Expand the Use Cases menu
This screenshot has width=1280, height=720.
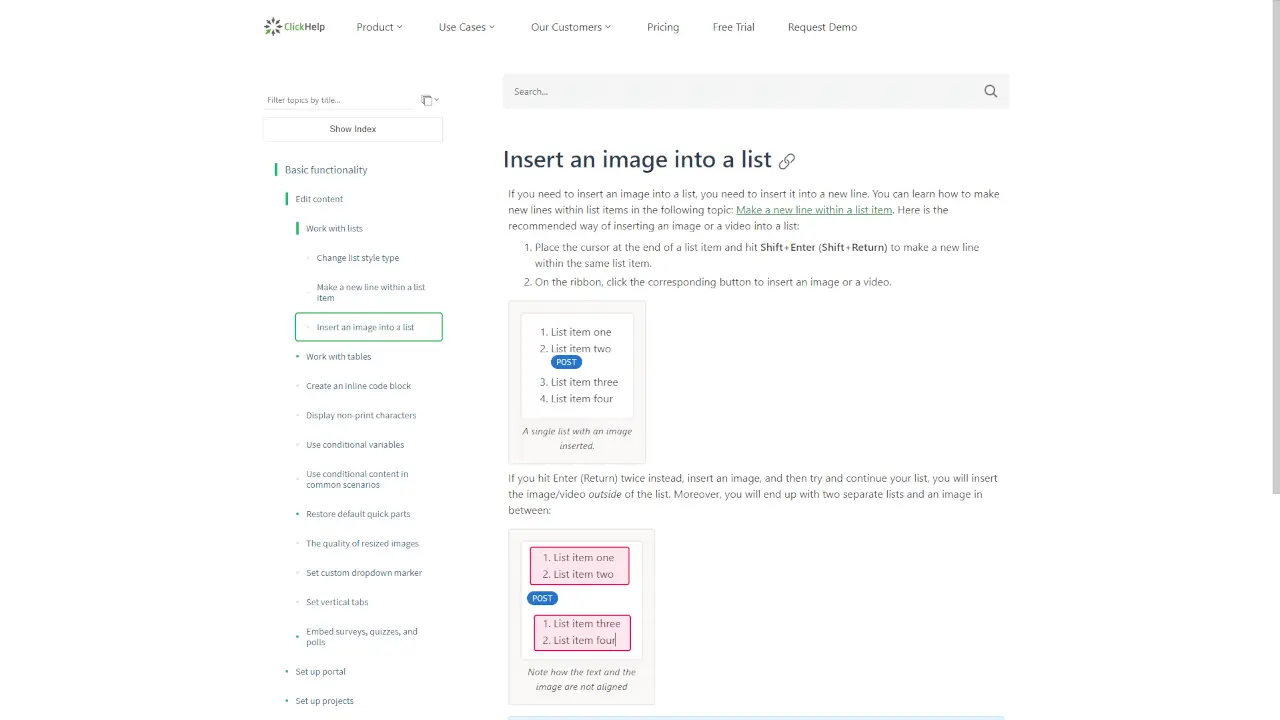[466, 27]
